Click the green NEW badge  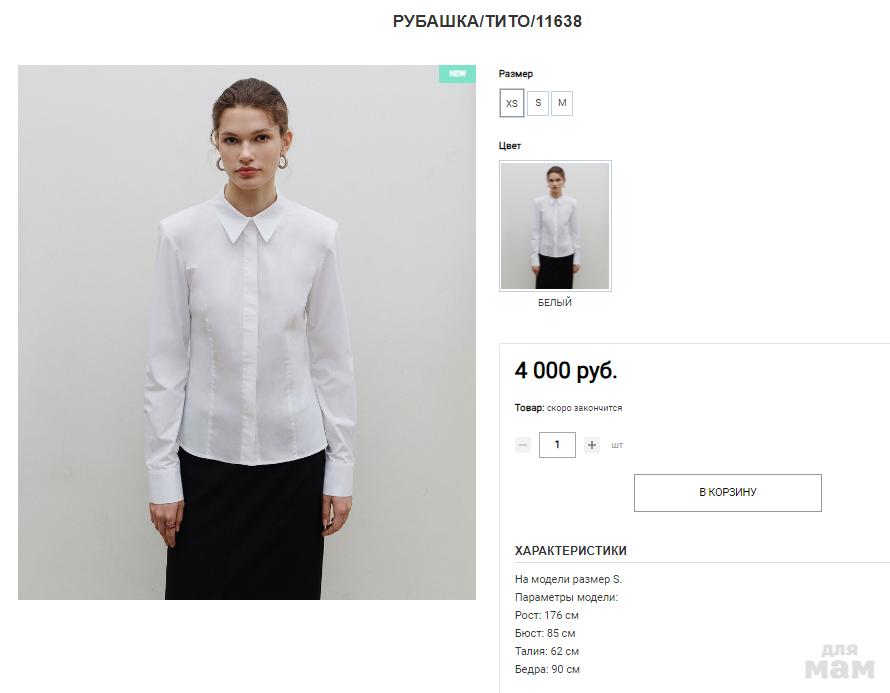457,74
